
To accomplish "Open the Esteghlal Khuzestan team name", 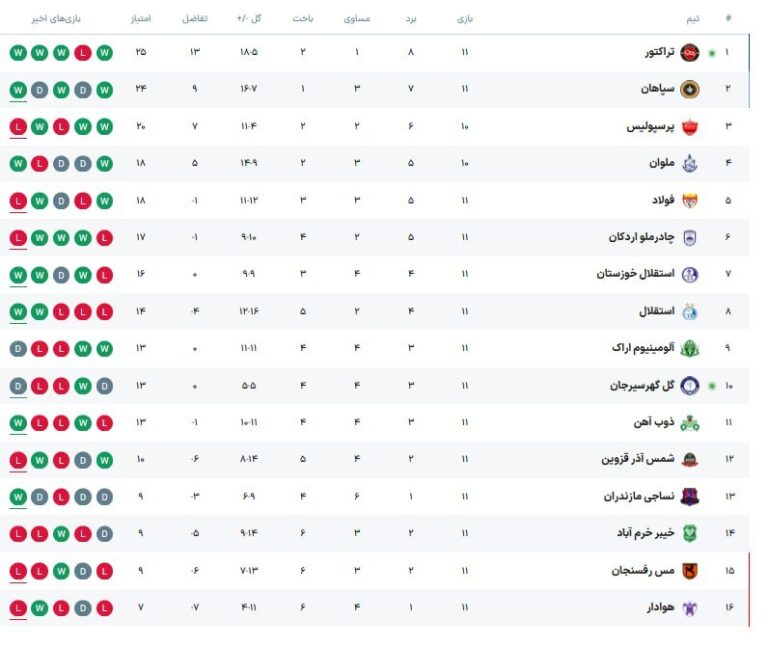I will point(635,273).
